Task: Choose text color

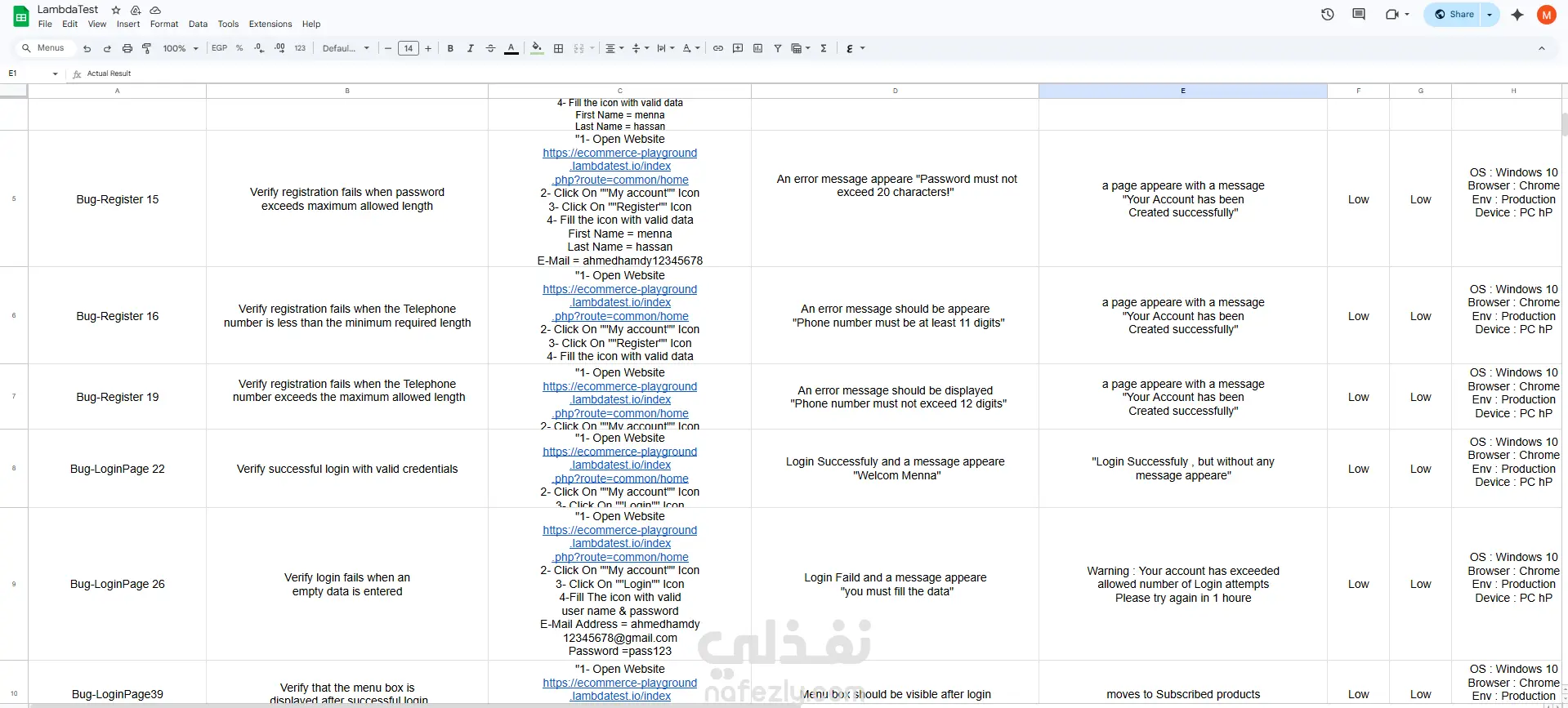Action: (511, 48)
